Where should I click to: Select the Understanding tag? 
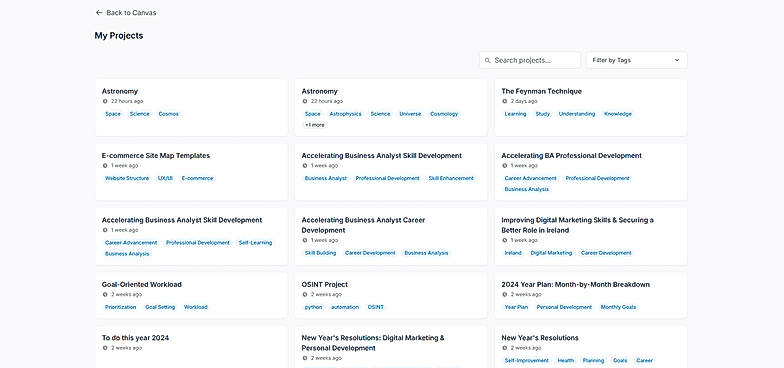(577, 114)
